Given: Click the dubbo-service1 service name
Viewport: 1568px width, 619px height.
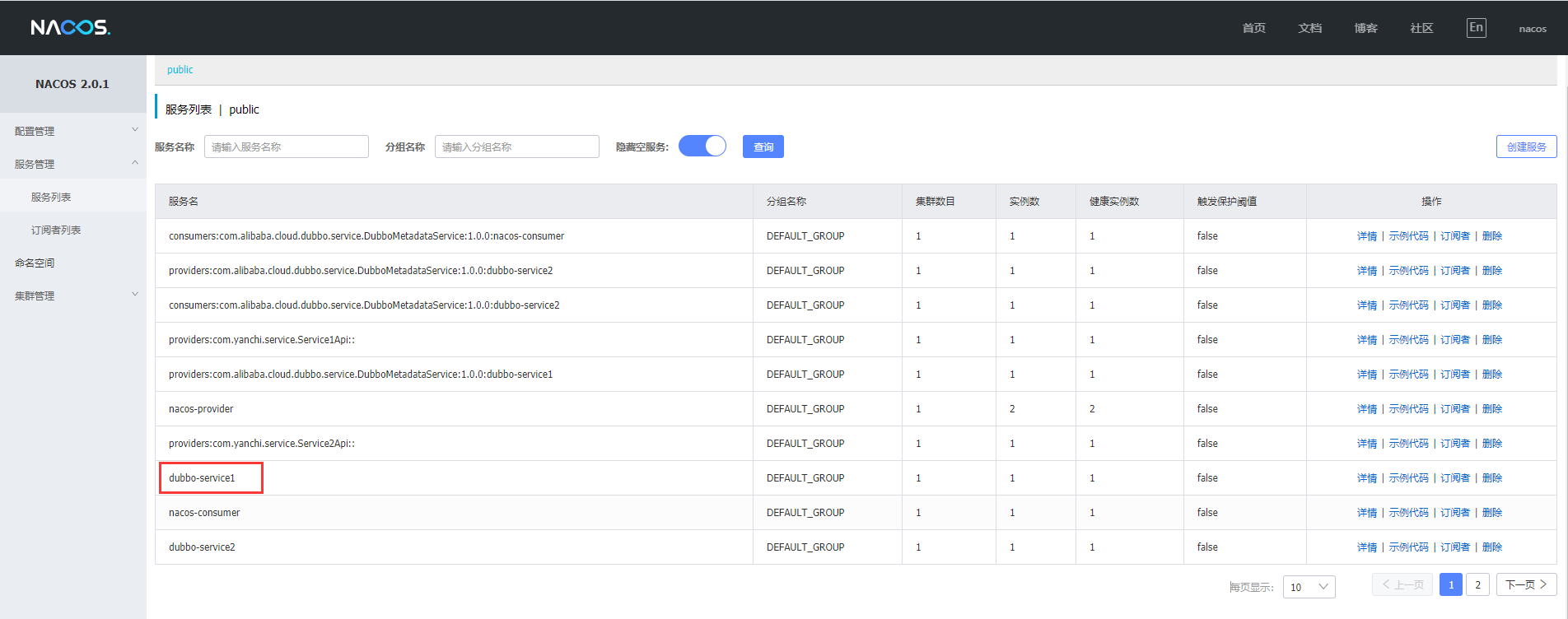Looking at the screenshot, I should [202, 477].
